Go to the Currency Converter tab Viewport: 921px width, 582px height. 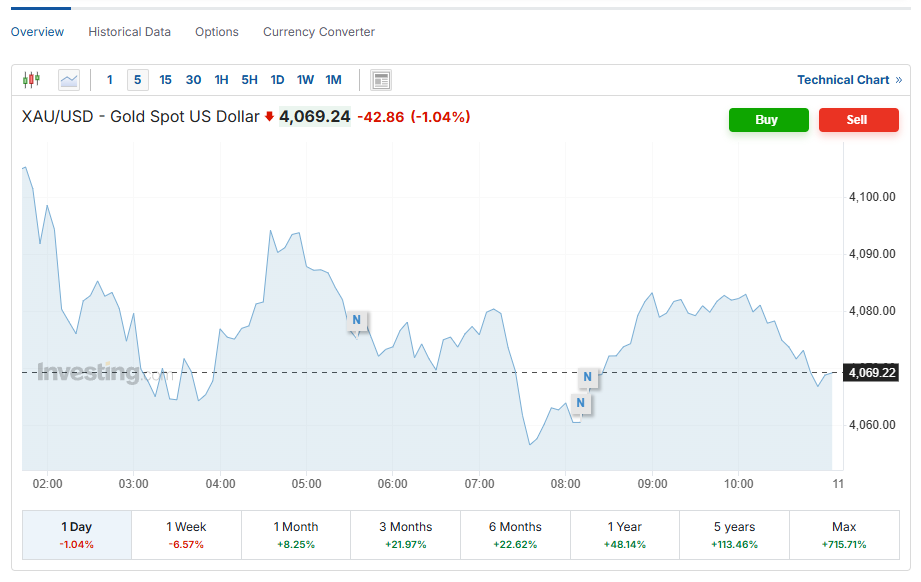click(x=319, y=32)
